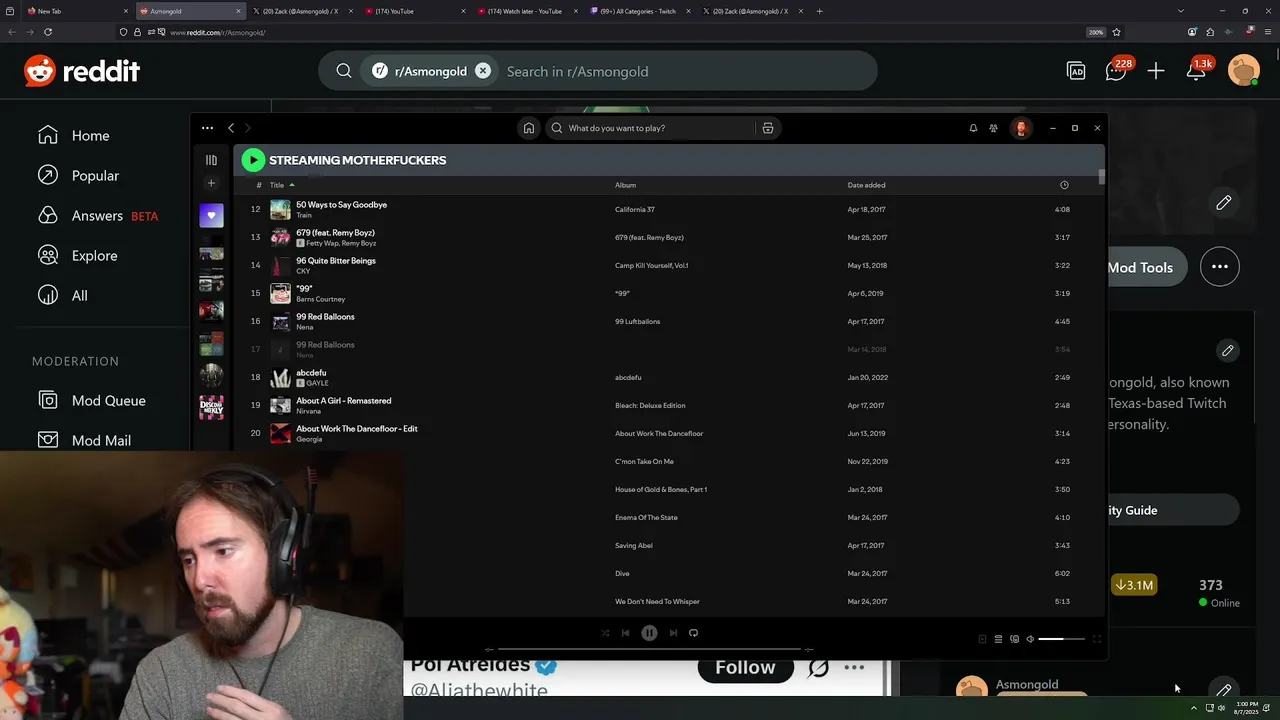Open Your Library icon in Spotify sidebar
1280x720 pixels.
211,160
